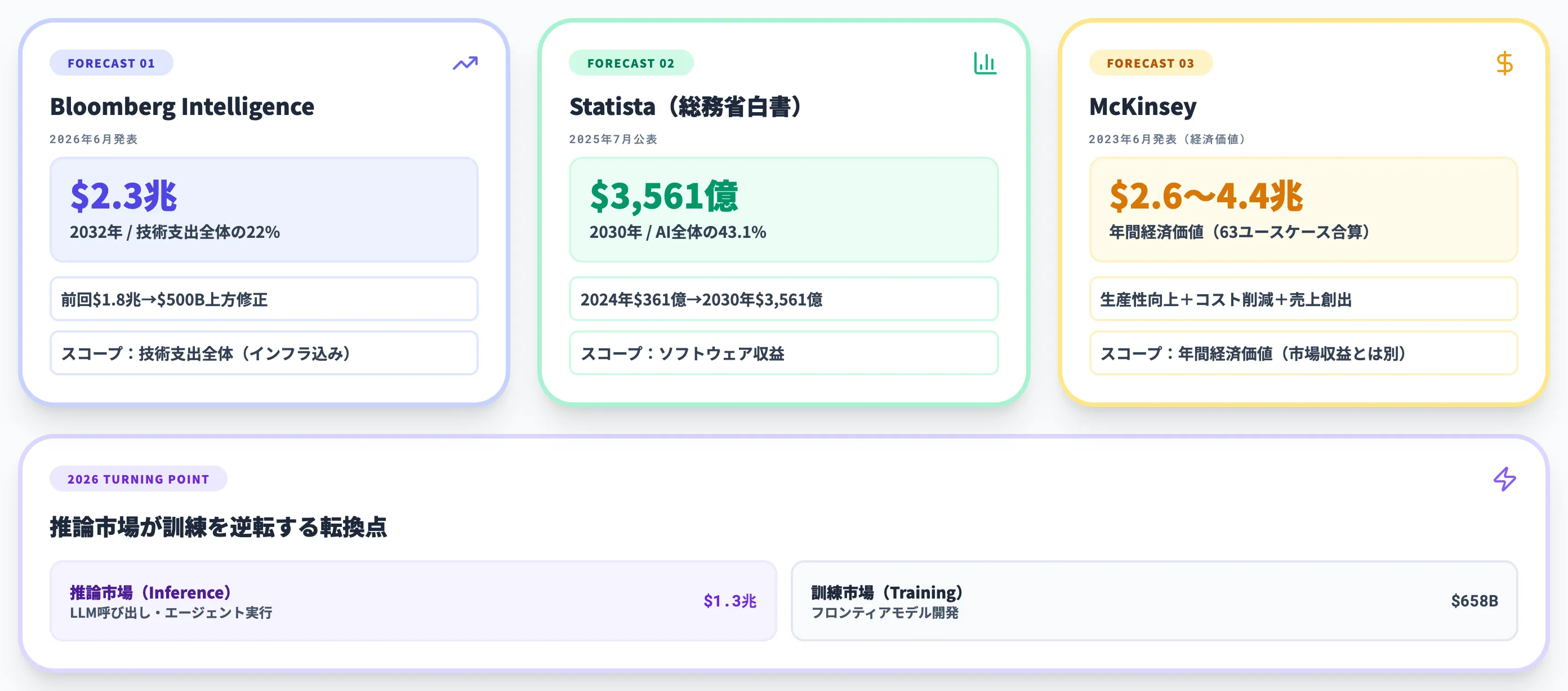Click the lightning bolt icon in turning point panel
This screenshot has width=1568, height=691.
[x=1504, y=479]
